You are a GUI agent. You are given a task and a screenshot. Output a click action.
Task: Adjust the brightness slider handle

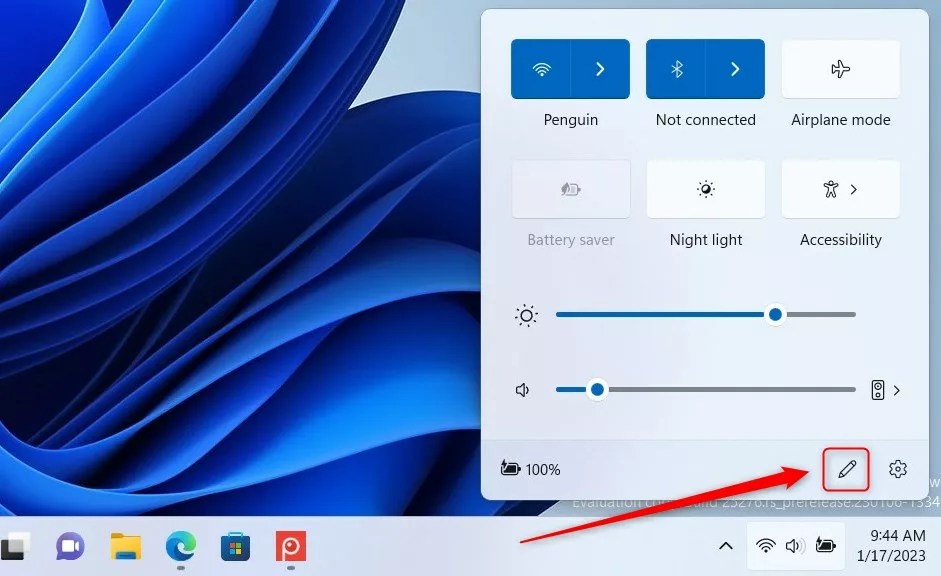tap(775, 314)
